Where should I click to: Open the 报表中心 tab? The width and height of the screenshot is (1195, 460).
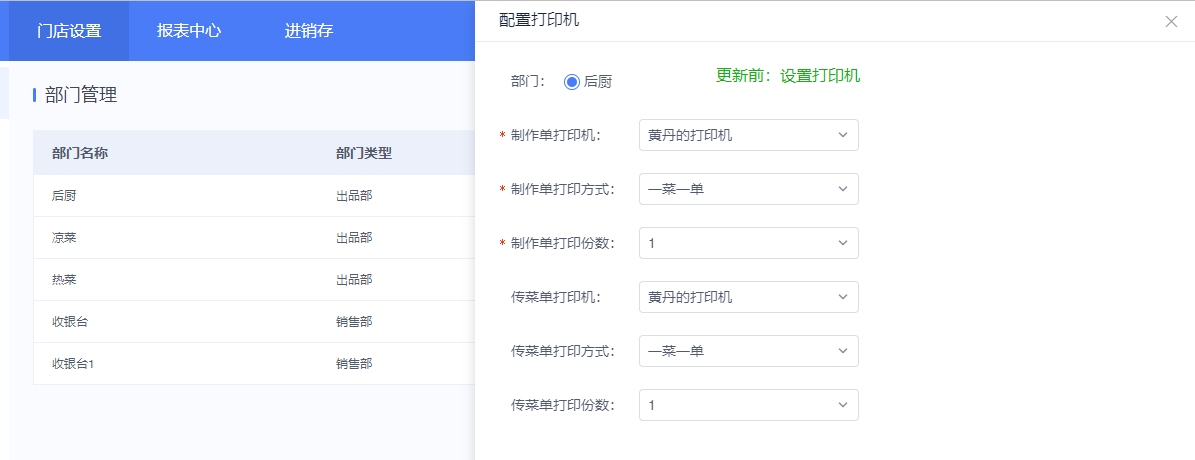(189, 31)
